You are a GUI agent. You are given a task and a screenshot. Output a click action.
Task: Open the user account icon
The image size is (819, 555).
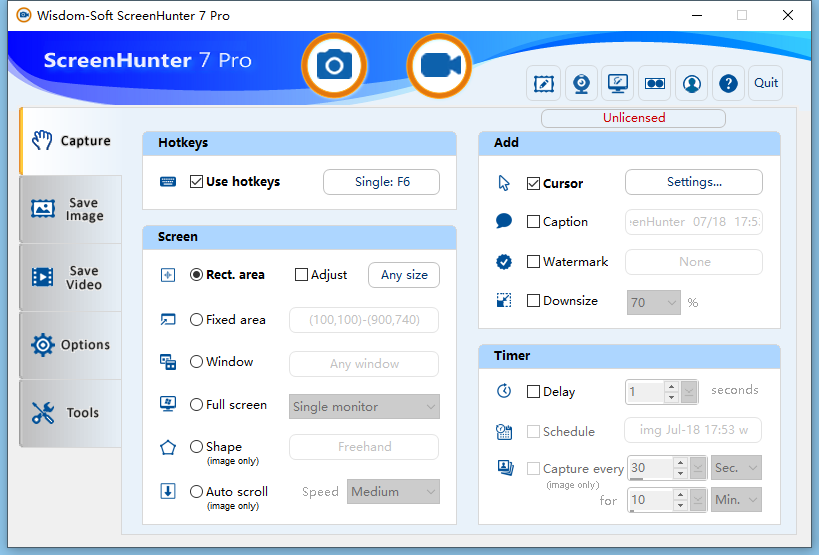coord(692,83)
